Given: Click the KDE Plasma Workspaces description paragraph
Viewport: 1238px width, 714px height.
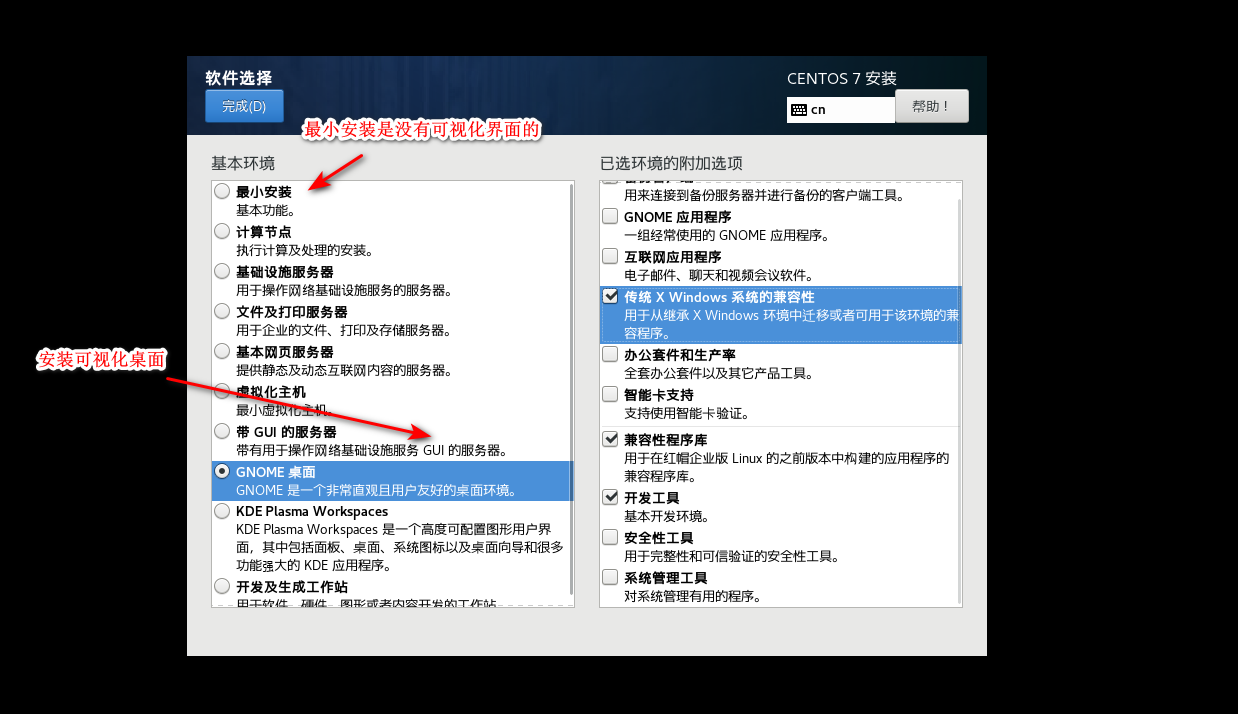Looking at the screenshot, I should tap(400, 547).
